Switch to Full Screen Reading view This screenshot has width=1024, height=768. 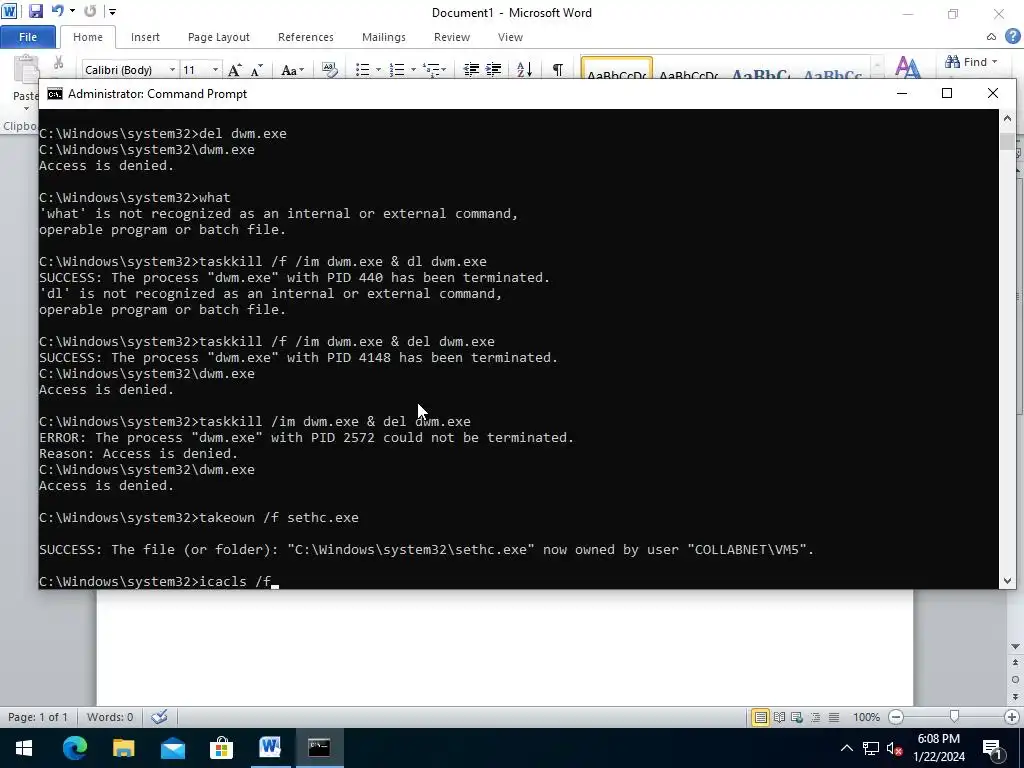click(779, 717)
